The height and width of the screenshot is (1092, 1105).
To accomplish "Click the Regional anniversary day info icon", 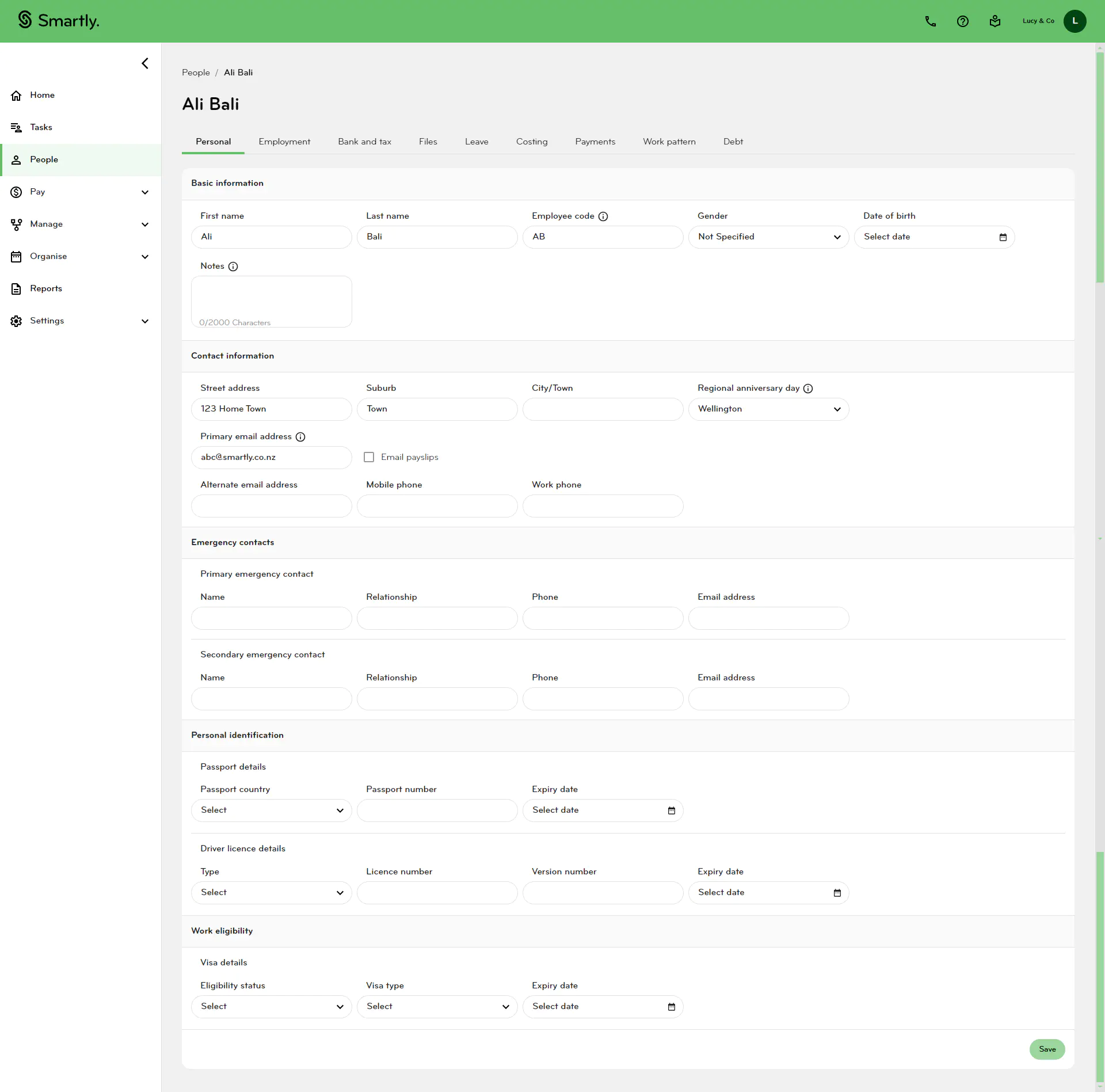I will 808,389.
